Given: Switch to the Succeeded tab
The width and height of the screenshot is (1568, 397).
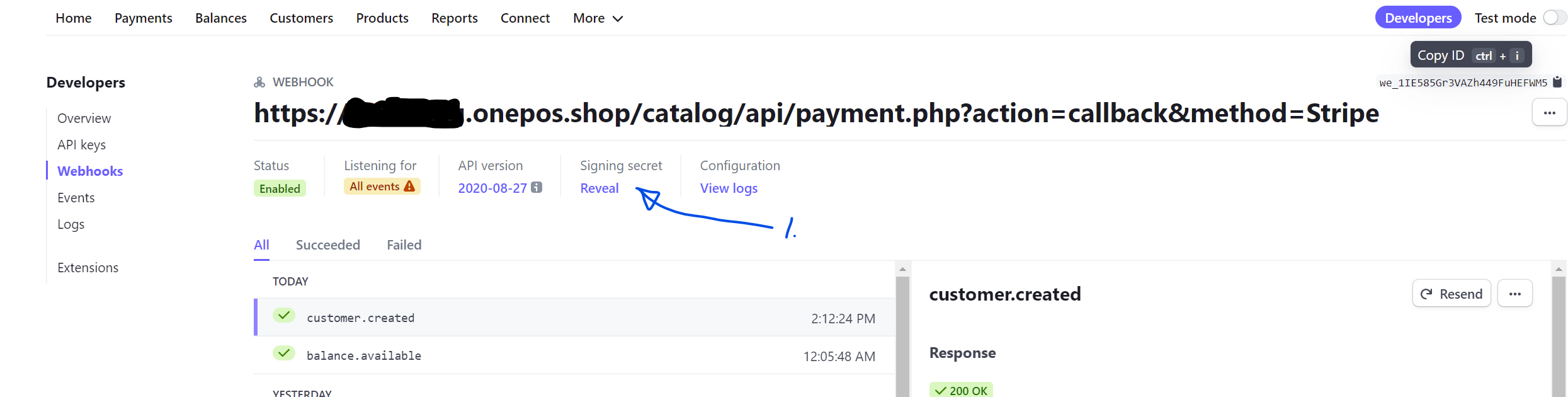Looking at the screenshot, I should [x=328, y=245].
